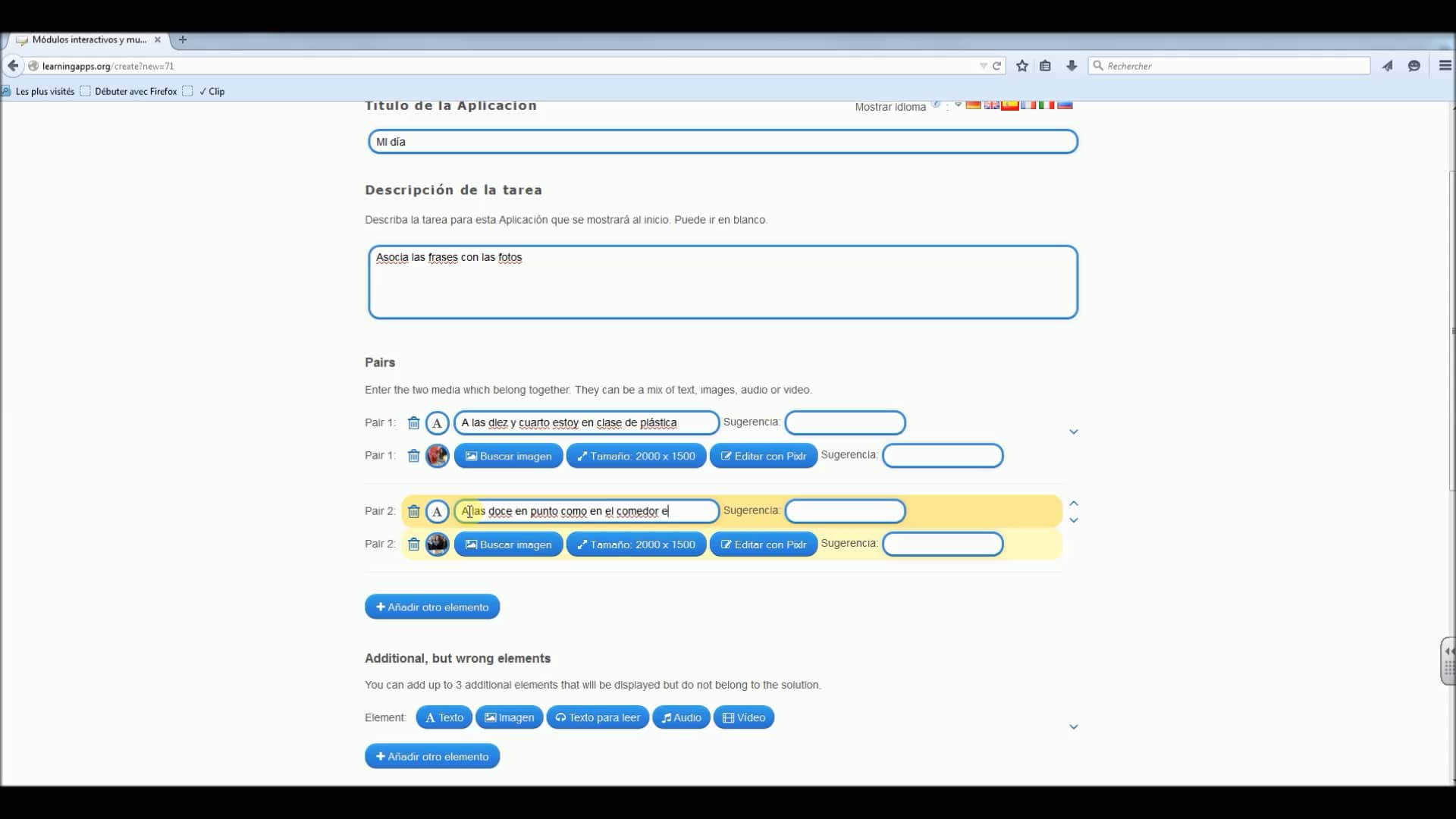Image resolution: width=1456 pixels, height=819 pixels.
Task: Toggle the Débuter avec Firefox checkbox
Action: click(x=85, y=91)
